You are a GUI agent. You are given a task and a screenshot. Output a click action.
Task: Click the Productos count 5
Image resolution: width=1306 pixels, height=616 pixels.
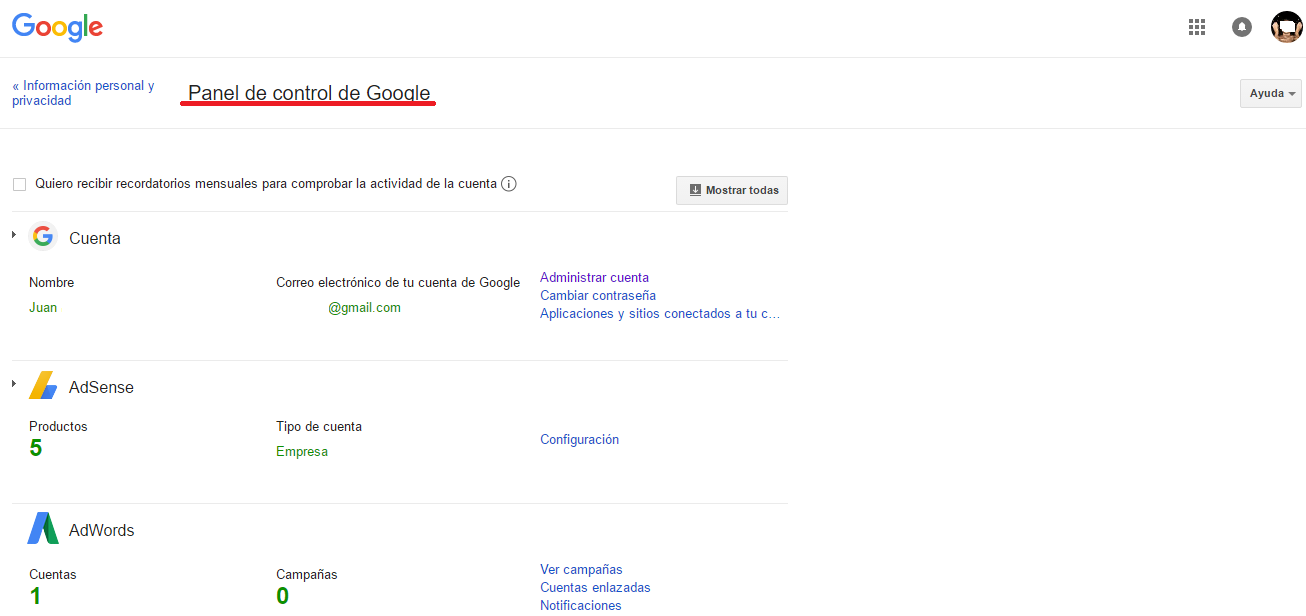click(36, 448)
